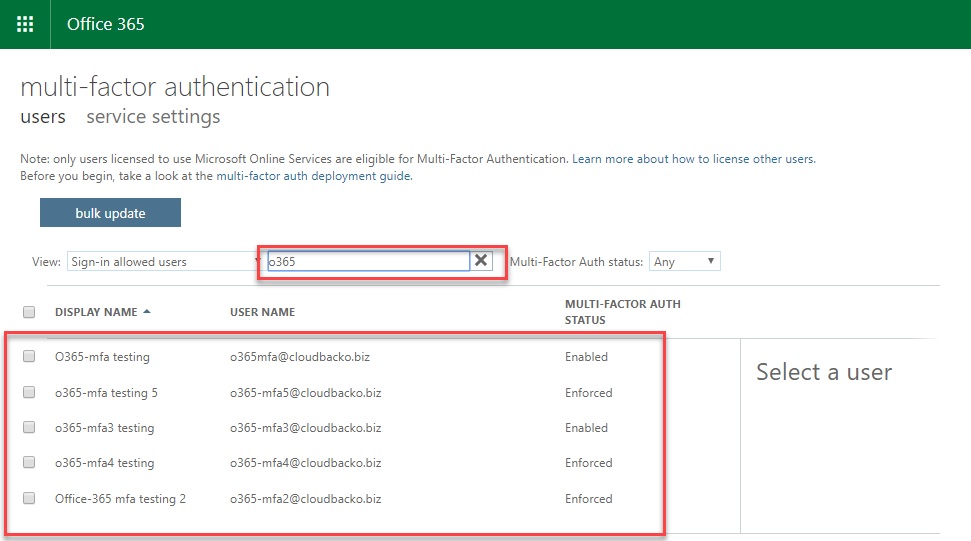Image resolution: width=971 pixels, height=541 pixels.
Task: Click Enforced status of o365-mfa4 testing
Action: tap(588, 463)
